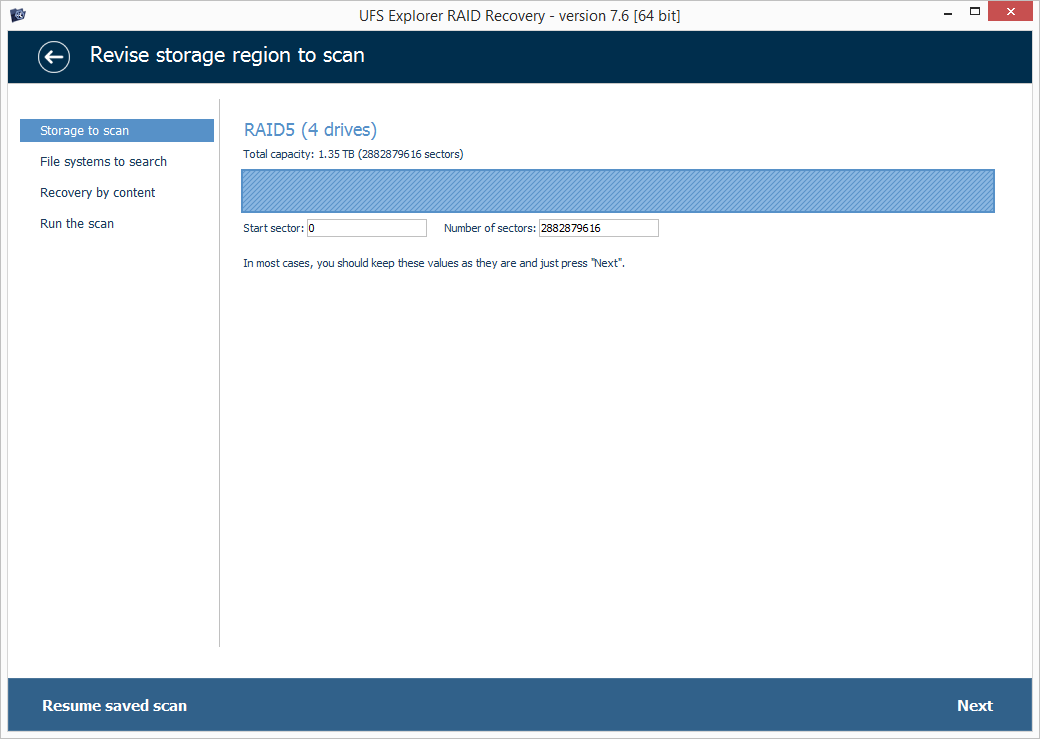This screenshot has width=1040, height=739.
Task: Switch to the Run the scan step
Action: [77, 224]
